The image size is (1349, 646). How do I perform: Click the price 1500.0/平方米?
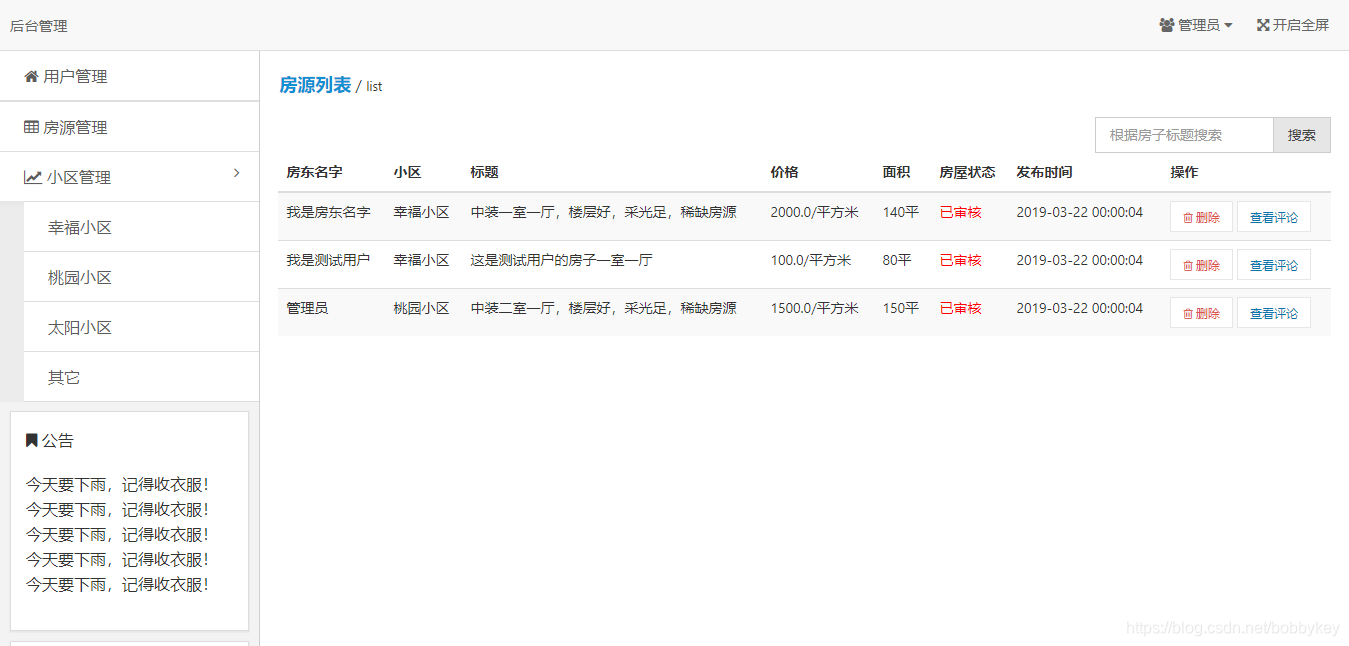coord(815,308)
